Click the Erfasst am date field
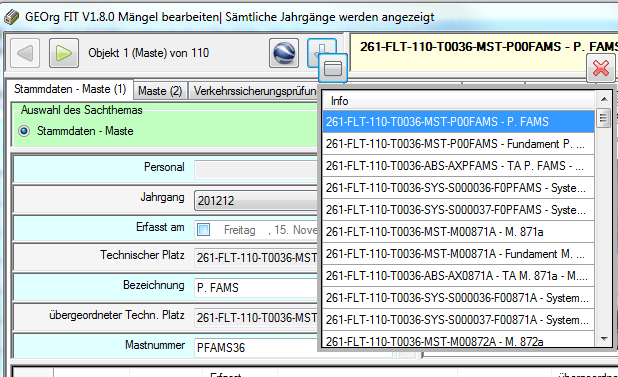 (x=256, y=230)
